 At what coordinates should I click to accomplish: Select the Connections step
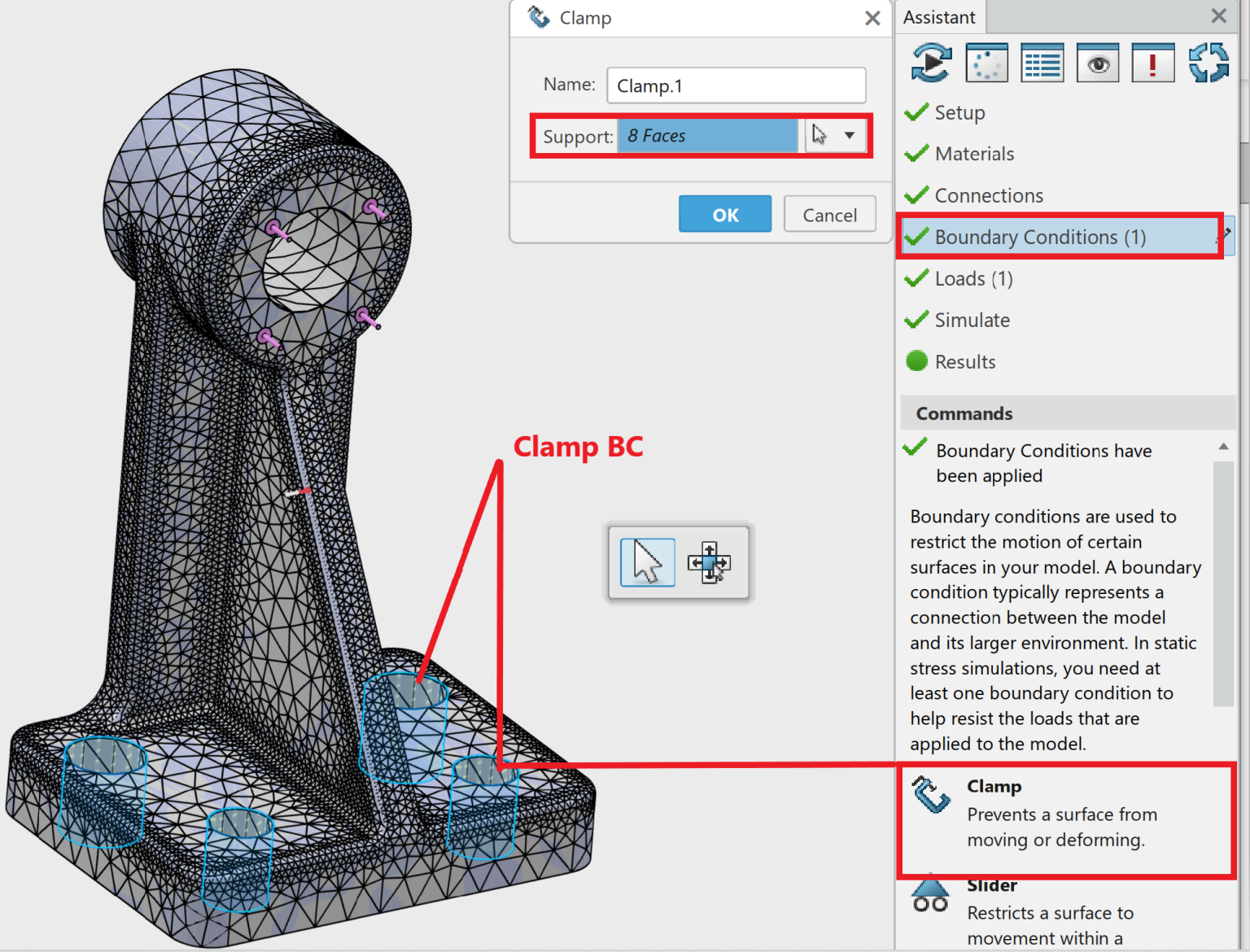pyautogui.click(x=989, y=195)
